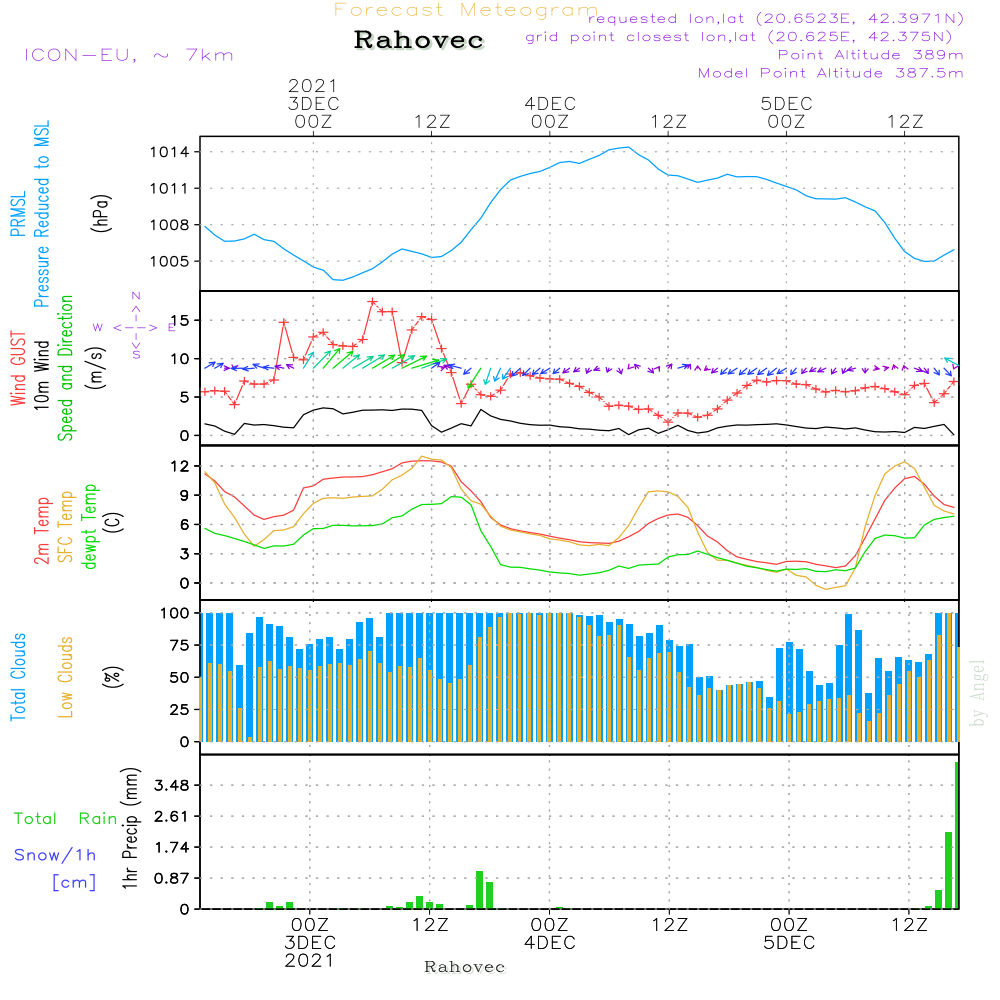The image size is (1000, 1000).
Task: Click the 1005 pressure tick value
Action: click(169, 261)
